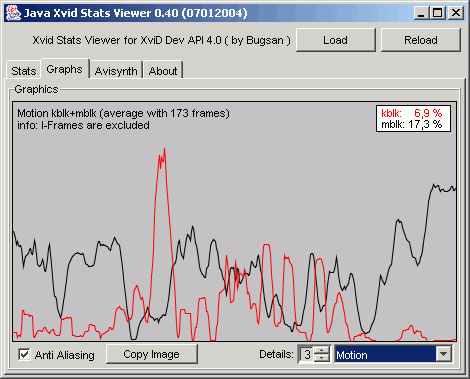Image resolution: width=470 pixels, height=379 pixels.
Task: Decrease Details value with down arrow
Action: [x=322, y=358]
